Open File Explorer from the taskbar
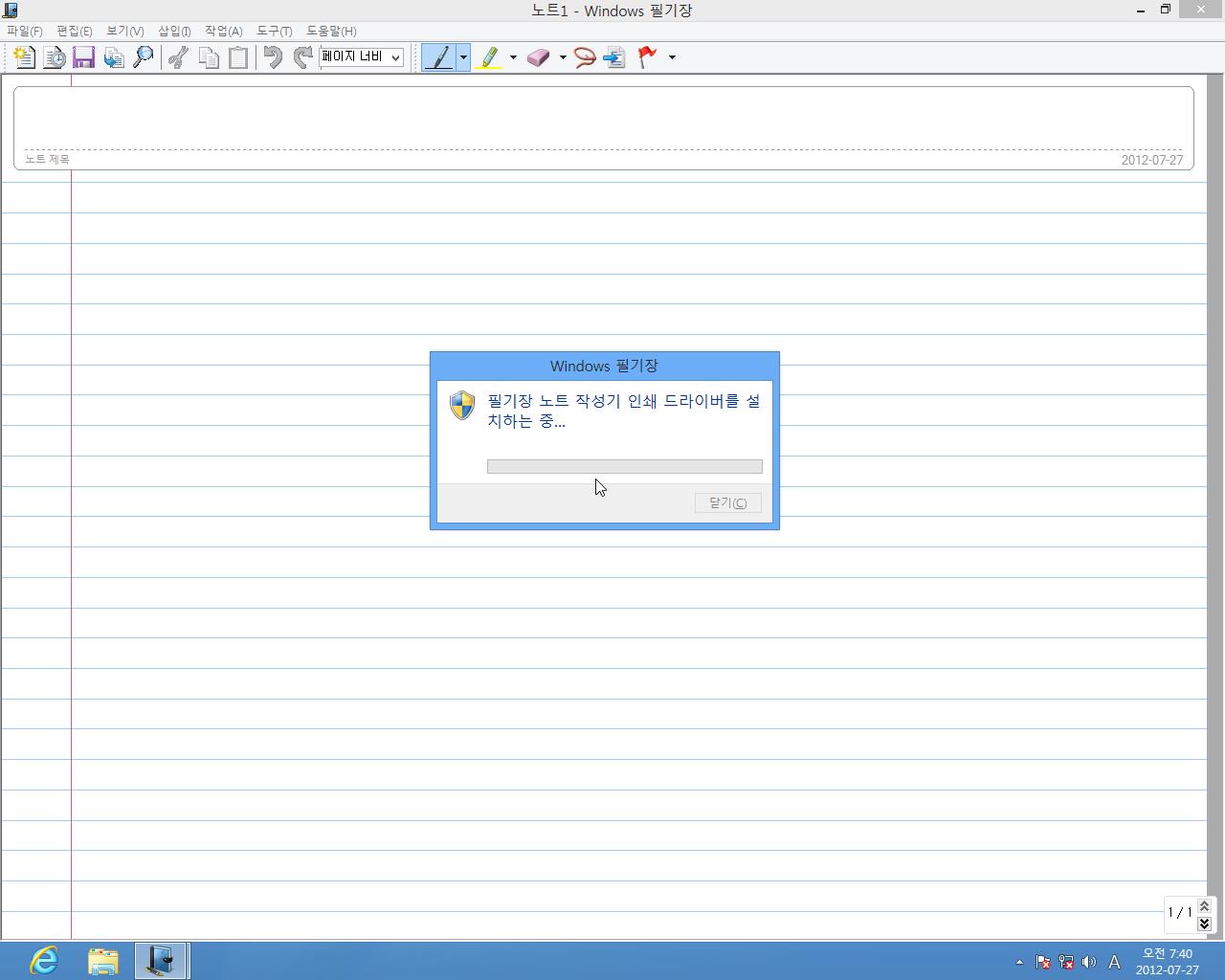Viewport: 1225px width, 980px height. (102, 960)
